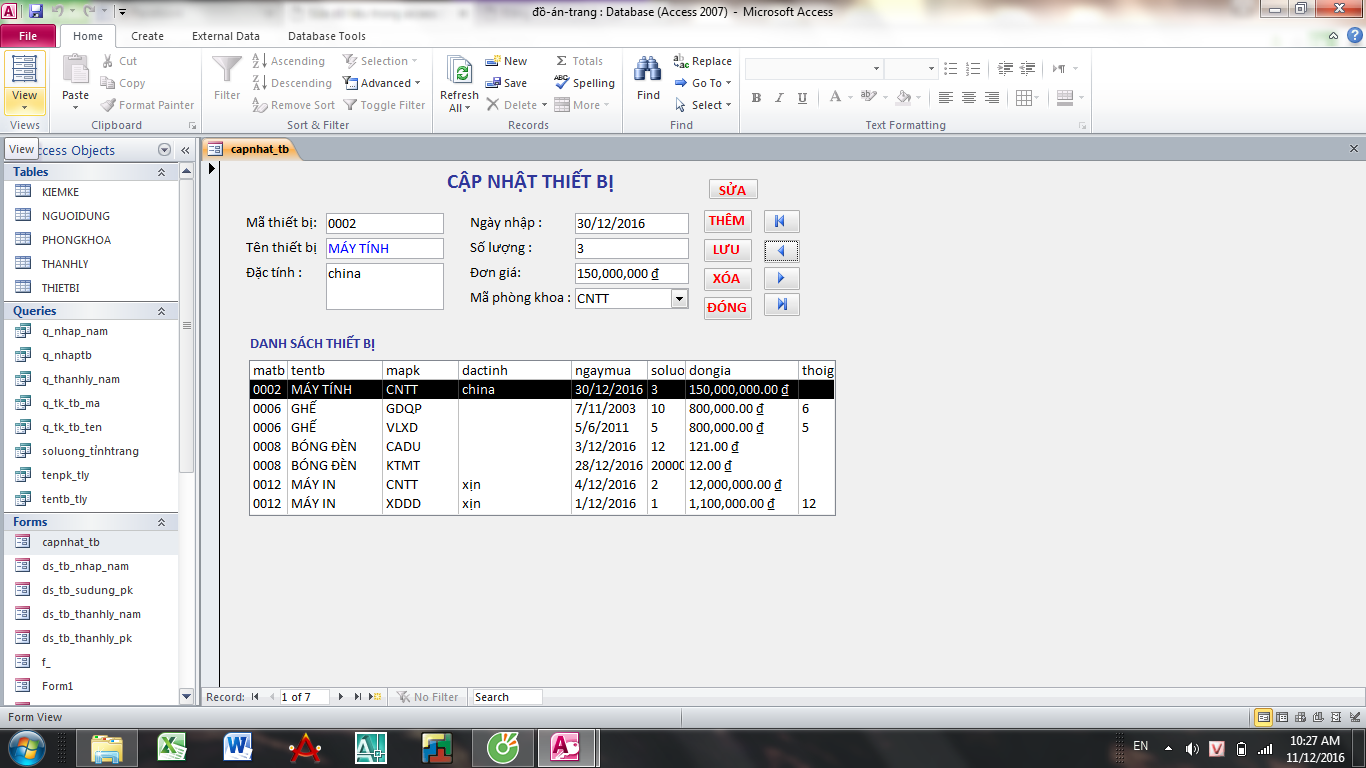Click the Filter funnel icon

[227, 70]
